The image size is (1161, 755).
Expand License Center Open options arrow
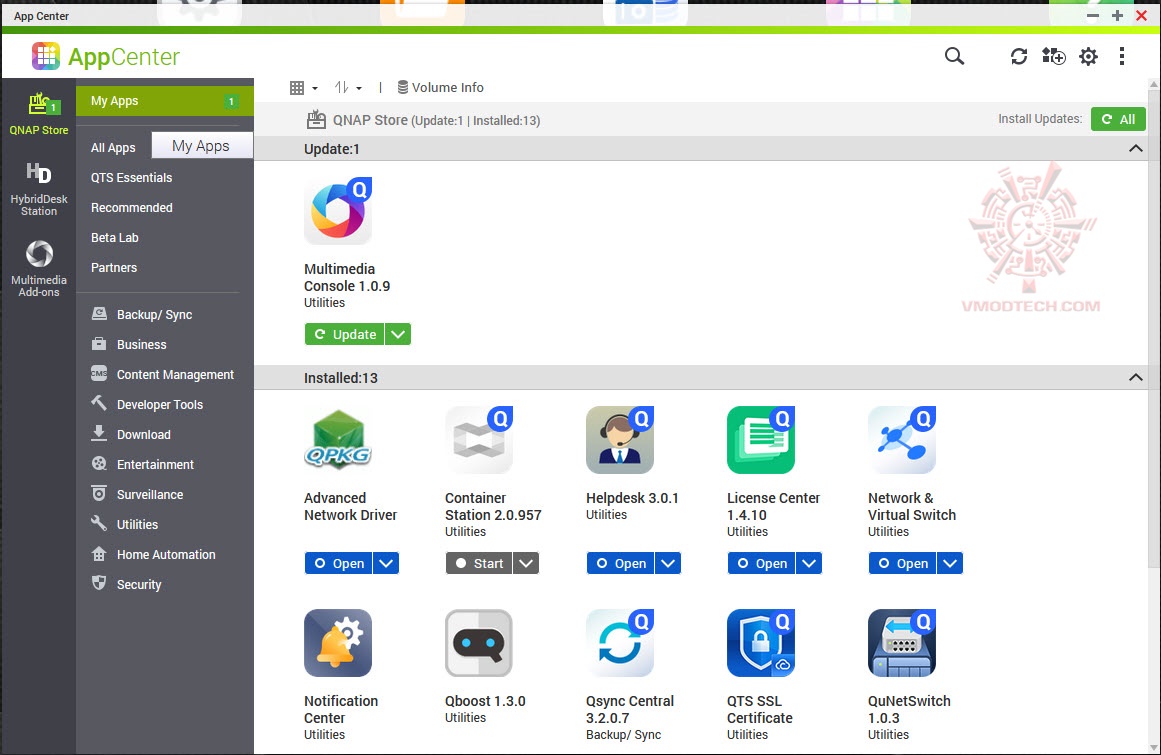tap(809, 563)
